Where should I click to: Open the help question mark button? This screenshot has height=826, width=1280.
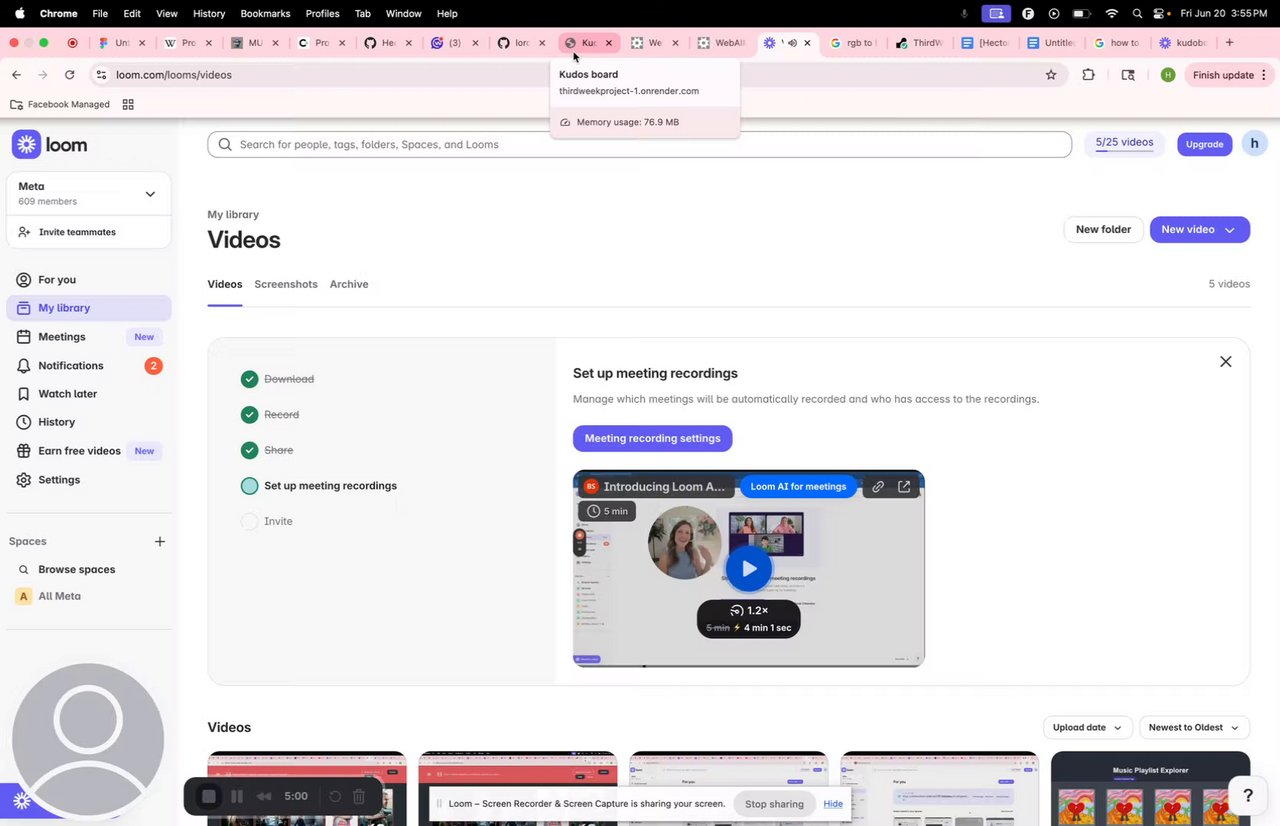pyautogui.click(x=1247, y=796)
